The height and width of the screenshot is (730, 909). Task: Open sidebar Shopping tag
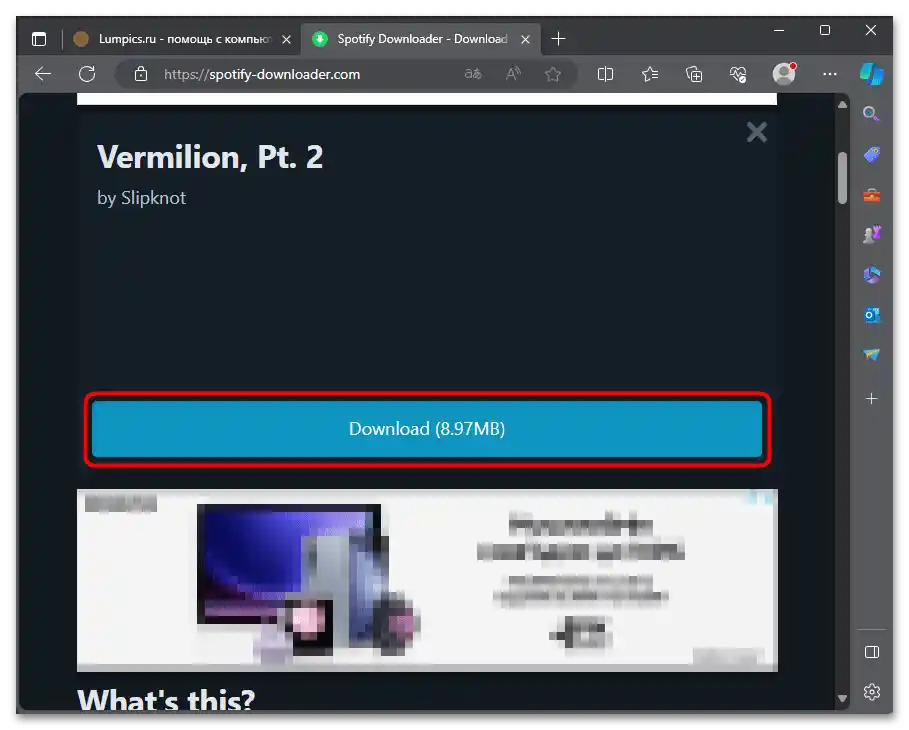point(871,154)
